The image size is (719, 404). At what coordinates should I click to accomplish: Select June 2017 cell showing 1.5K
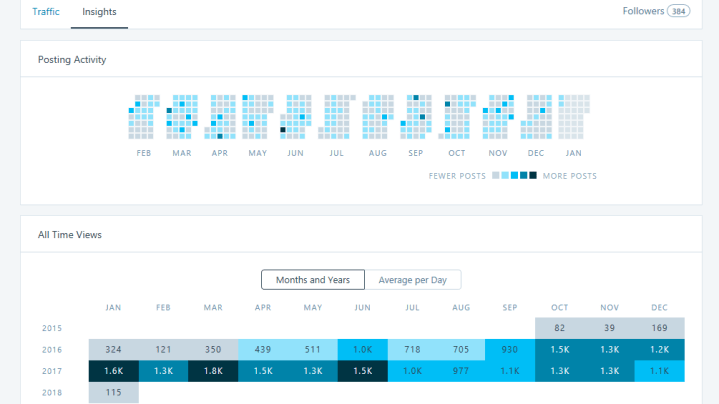point(362,372)
